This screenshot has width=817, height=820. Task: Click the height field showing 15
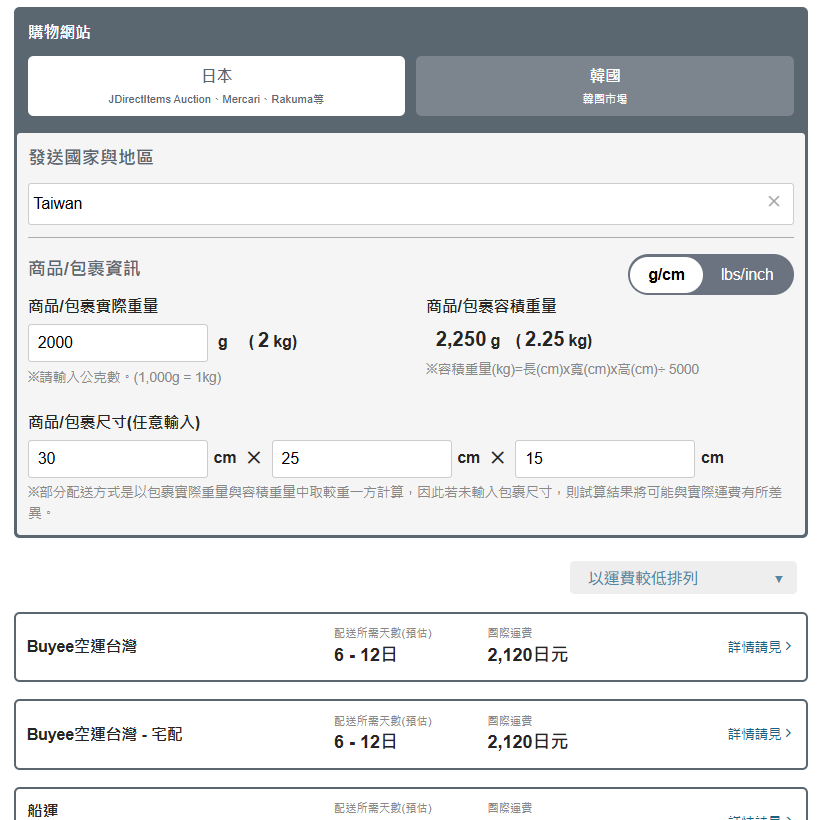[604, 459]
